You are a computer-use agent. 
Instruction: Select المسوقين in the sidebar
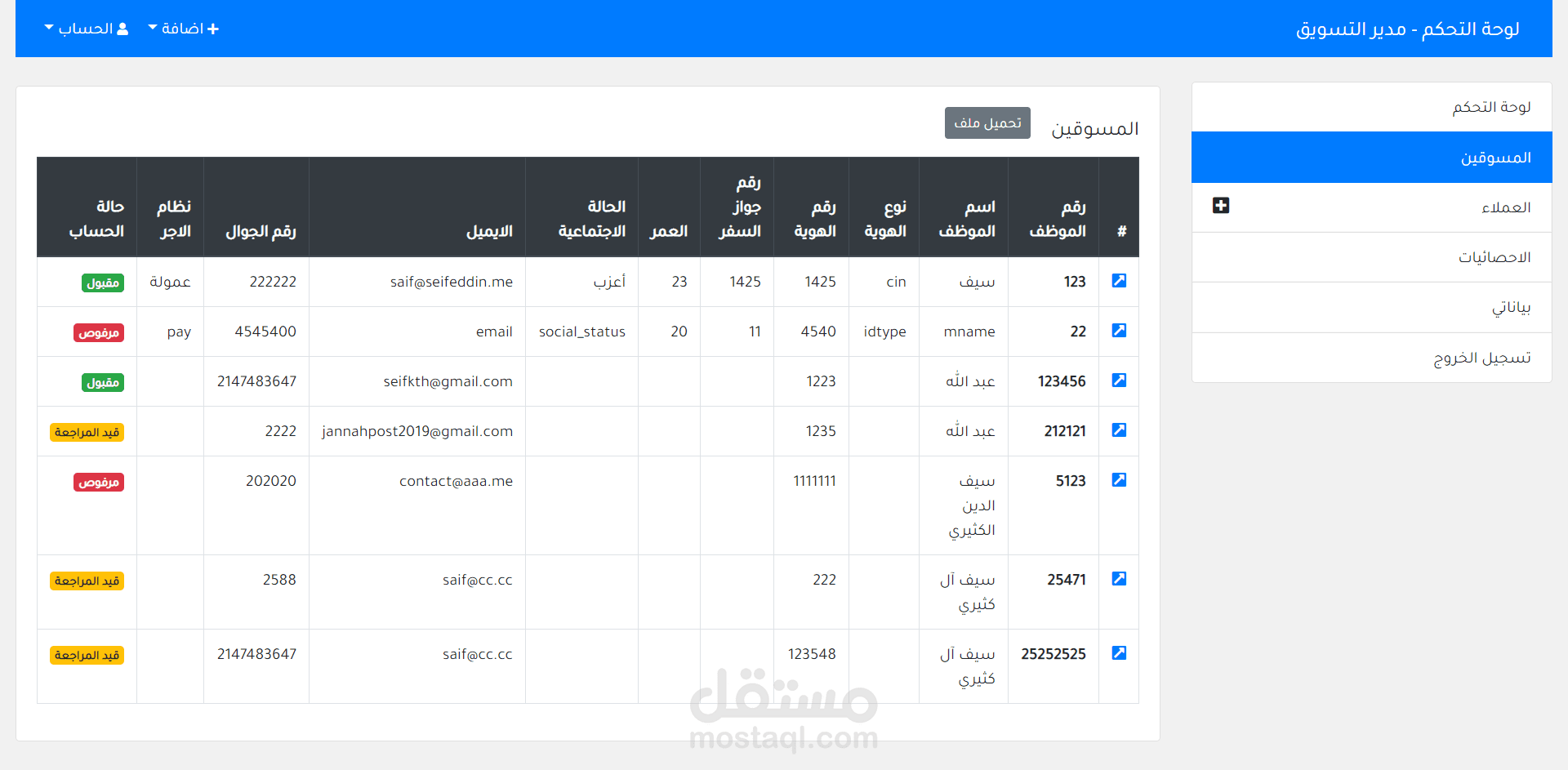[1372, 157]
